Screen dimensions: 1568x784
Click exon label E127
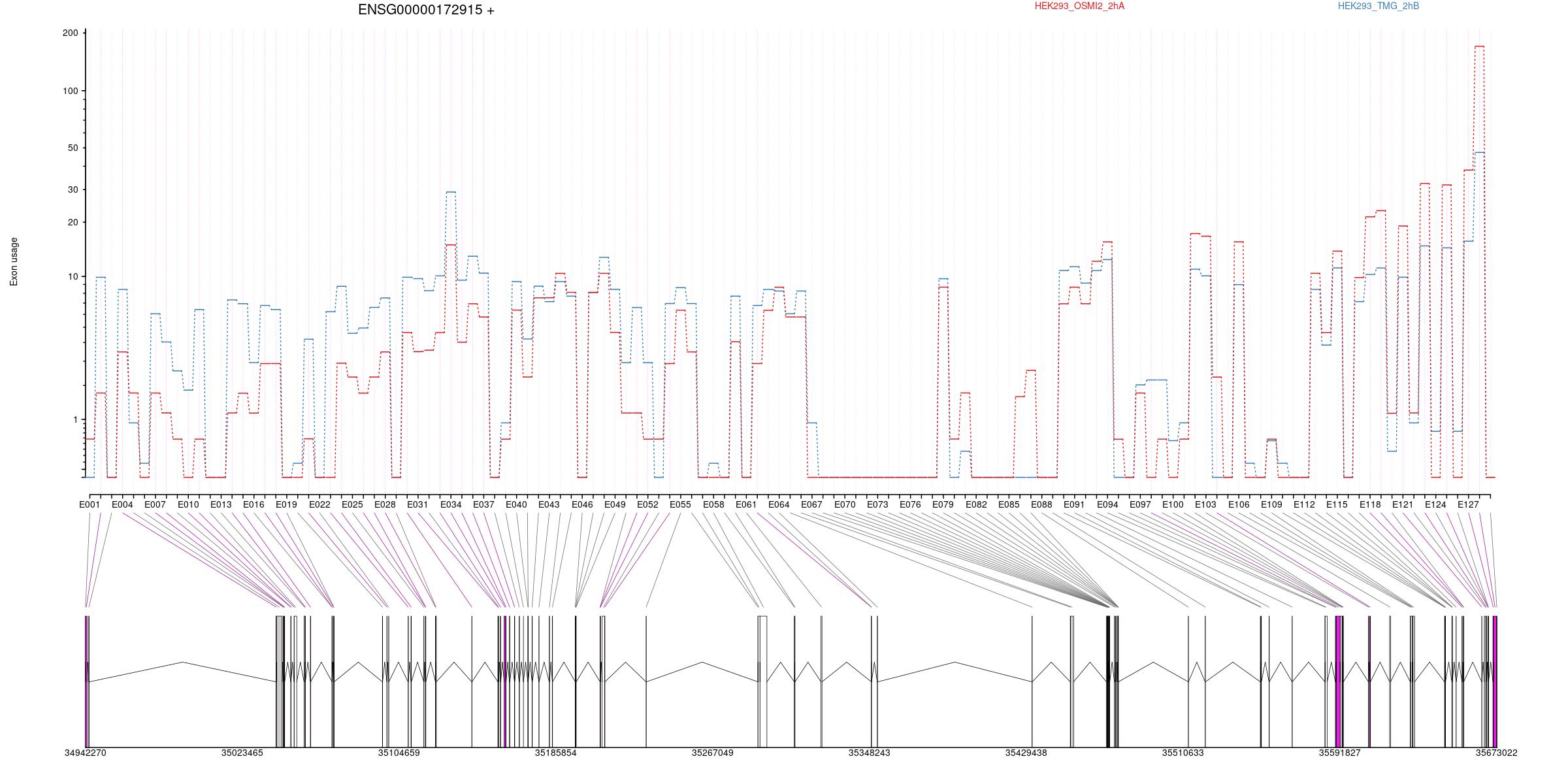1468,504
